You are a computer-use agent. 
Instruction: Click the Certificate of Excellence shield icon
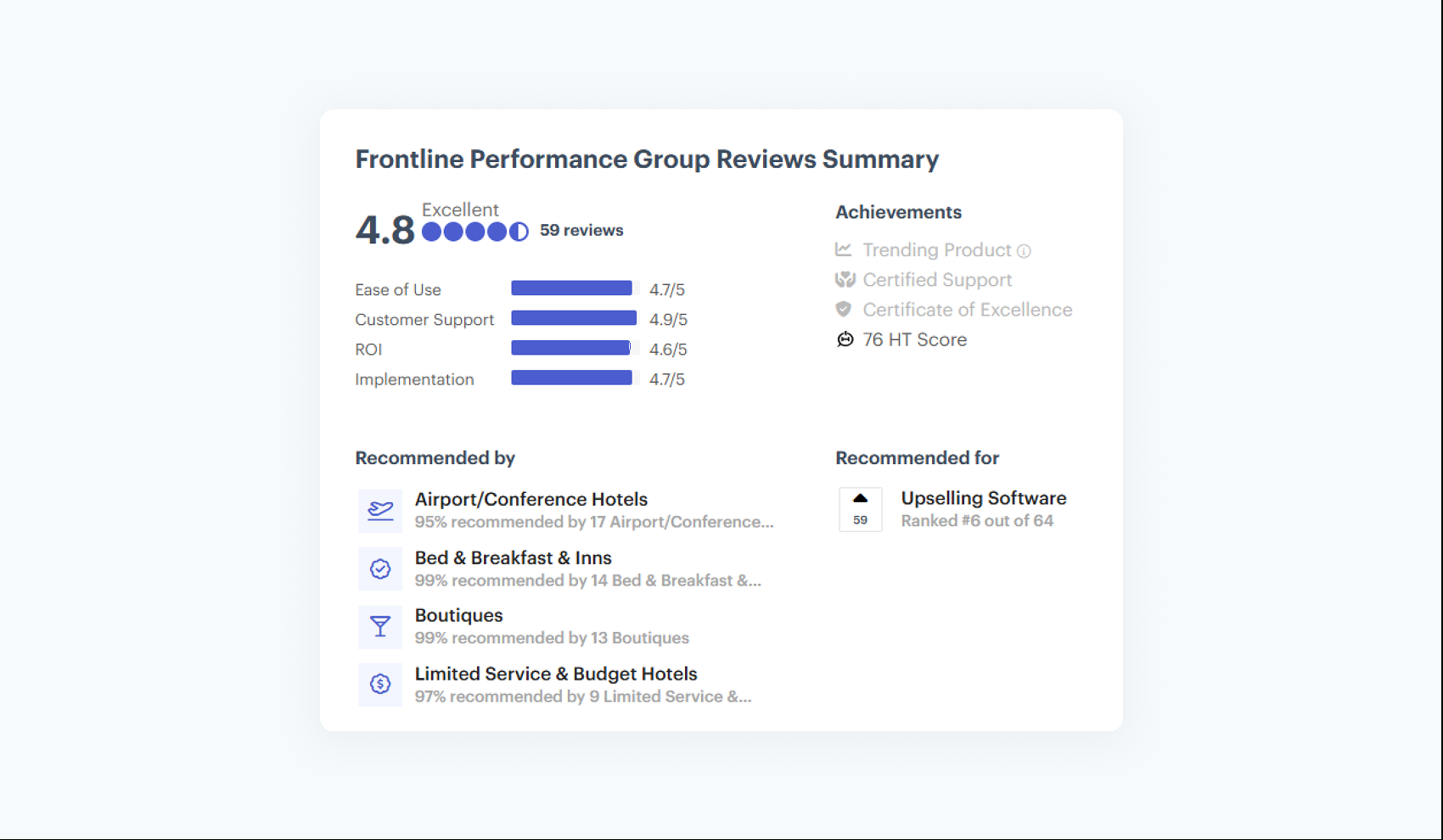[x=844, y=309]
